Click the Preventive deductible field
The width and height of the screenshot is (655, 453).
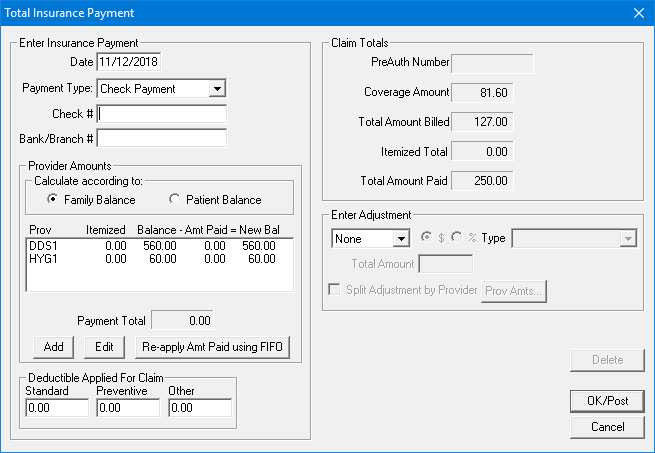click(x=128, y=408)
